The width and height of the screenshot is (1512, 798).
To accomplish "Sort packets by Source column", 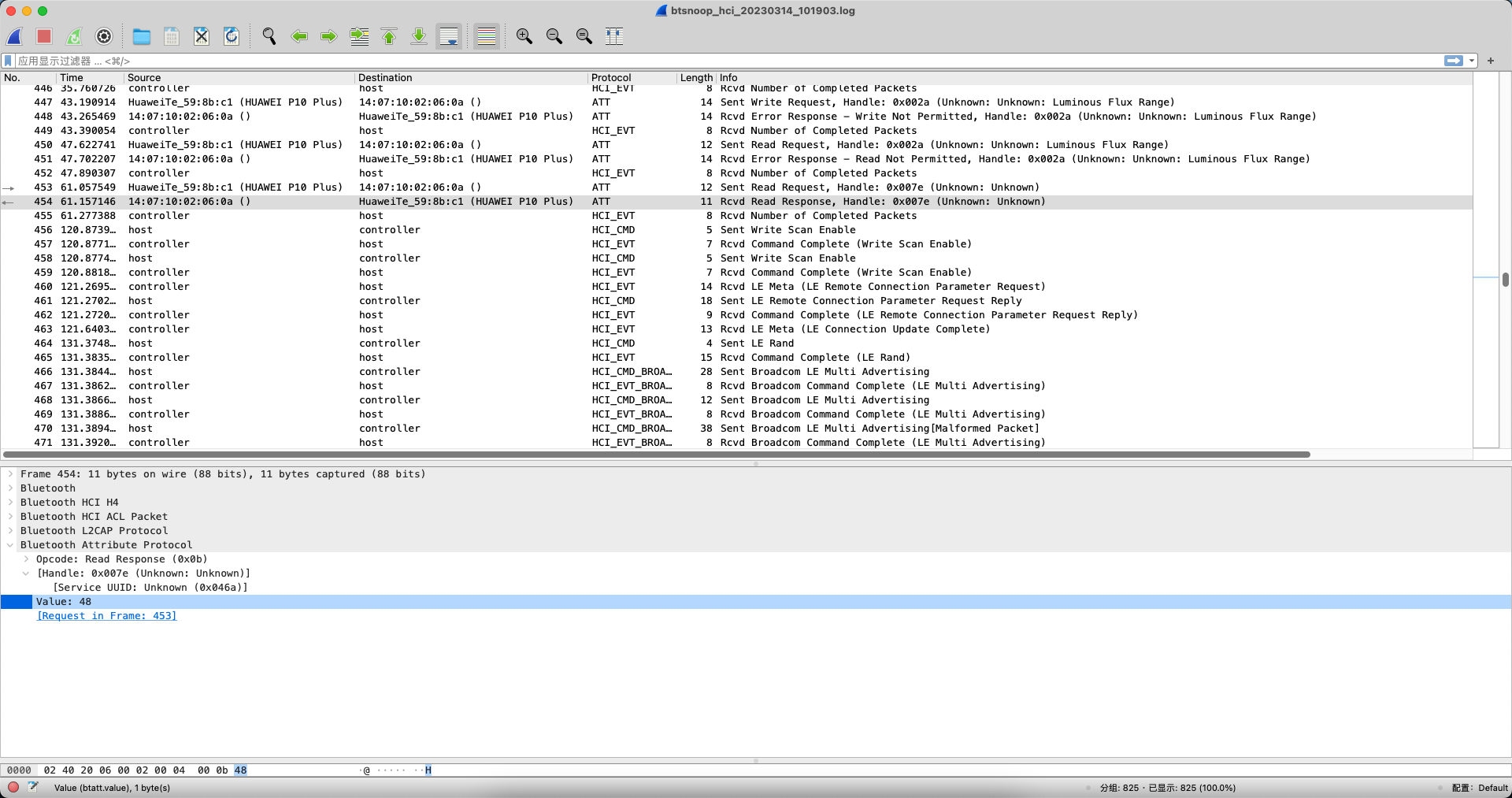I will click(x=239, y=77).
